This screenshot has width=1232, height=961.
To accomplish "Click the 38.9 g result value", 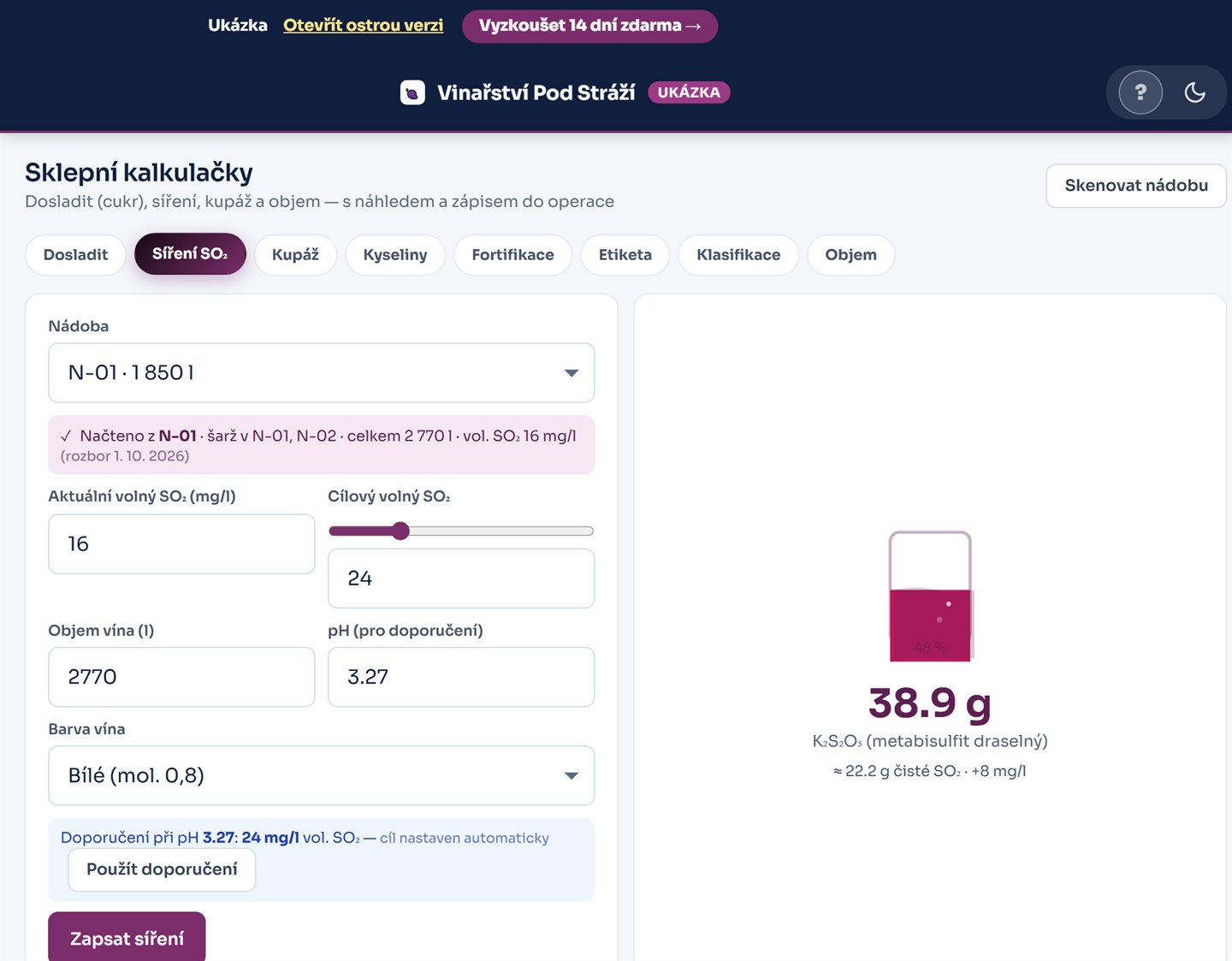I will click(x=930, y=703).
